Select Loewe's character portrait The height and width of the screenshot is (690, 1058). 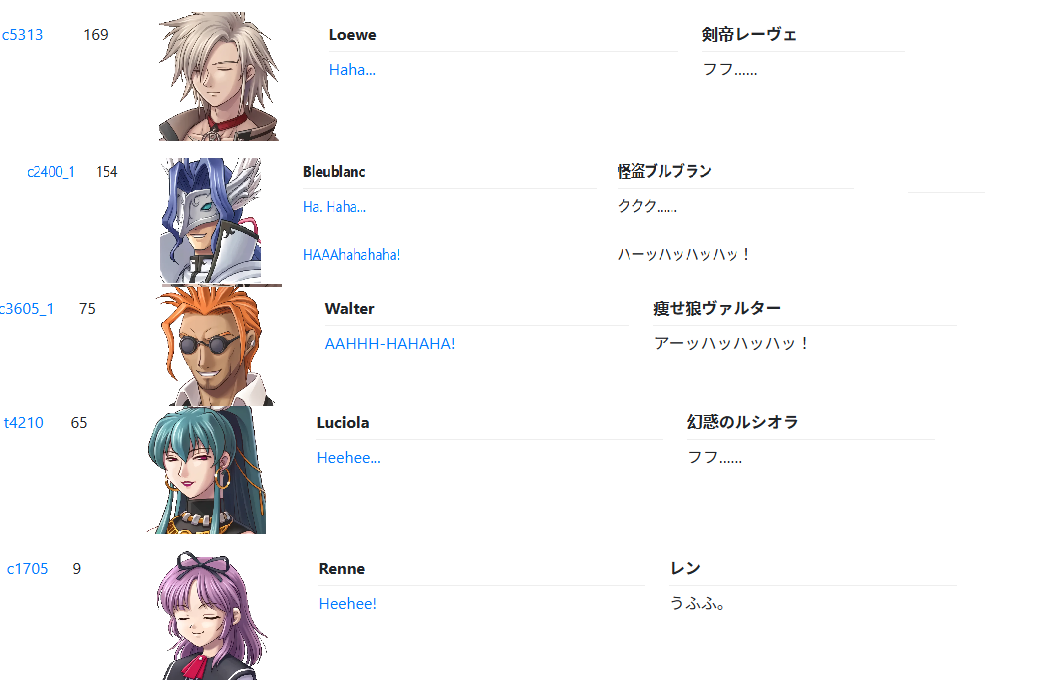pyautogui.click(x=219, y=76)
